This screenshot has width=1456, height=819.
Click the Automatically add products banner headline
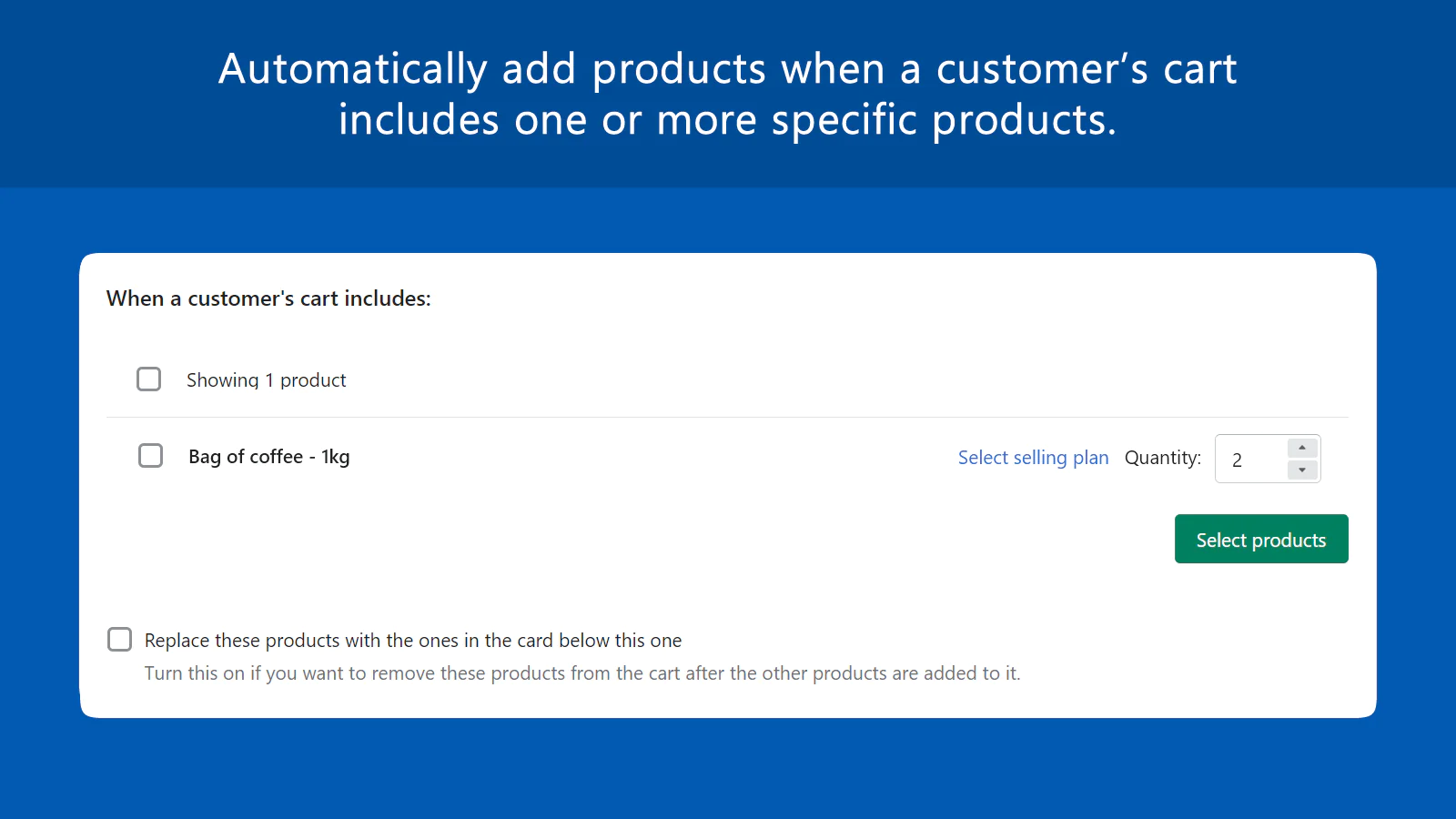(727, 69)
